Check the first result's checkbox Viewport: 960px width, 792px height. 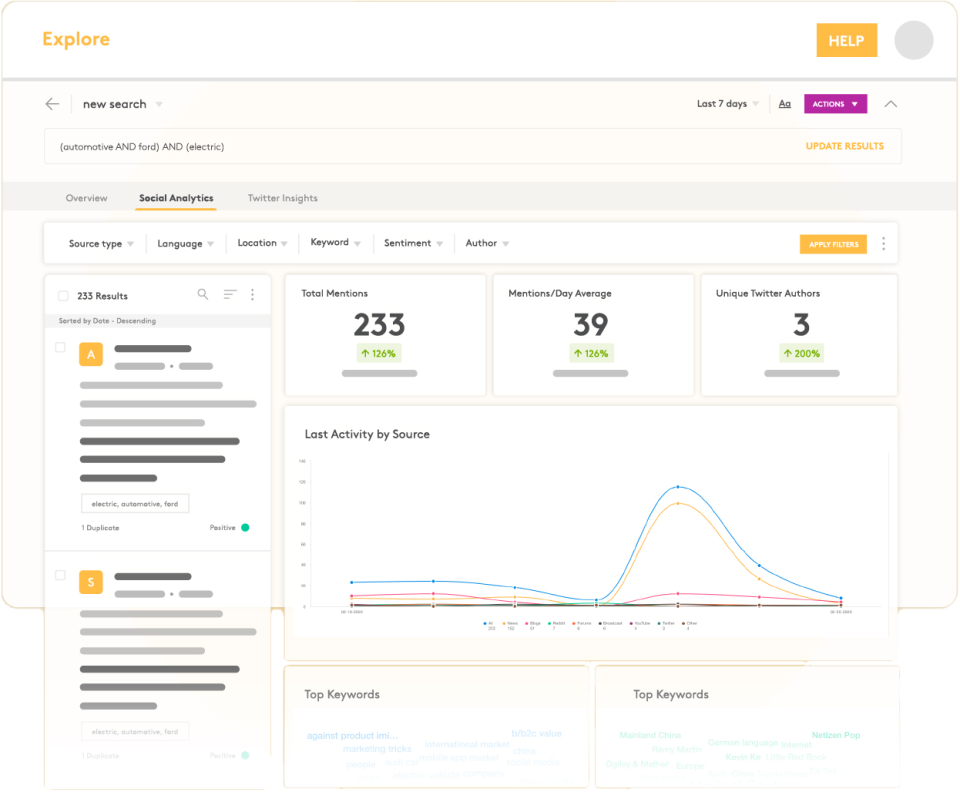[x=60, y=348]
